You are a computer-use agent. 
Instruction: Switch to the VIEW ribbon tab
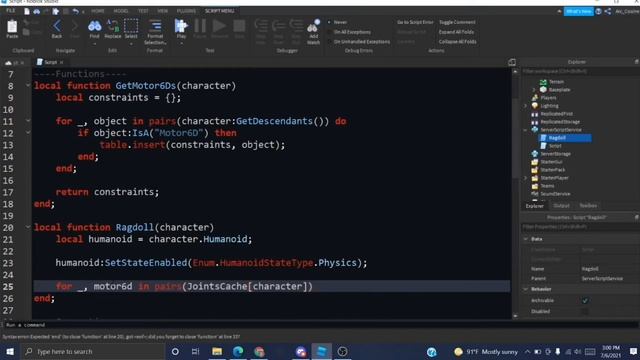pyautogui.click(x=162, y=11)
